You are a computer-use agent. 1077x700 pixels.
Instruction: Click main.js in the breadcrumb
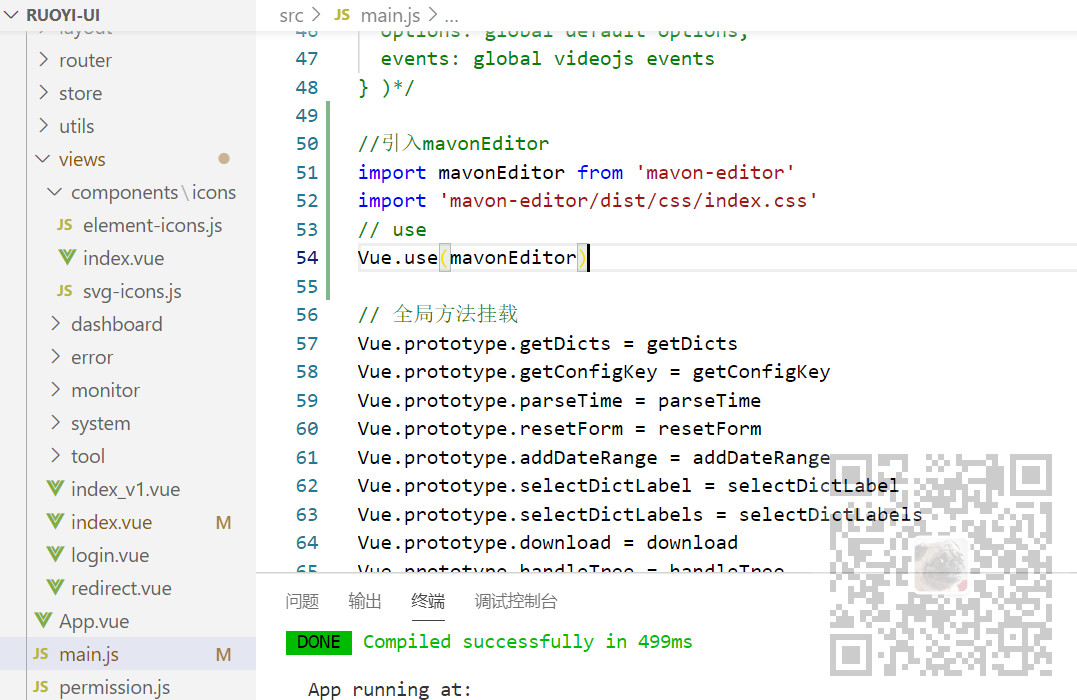(x=390, y=15)
